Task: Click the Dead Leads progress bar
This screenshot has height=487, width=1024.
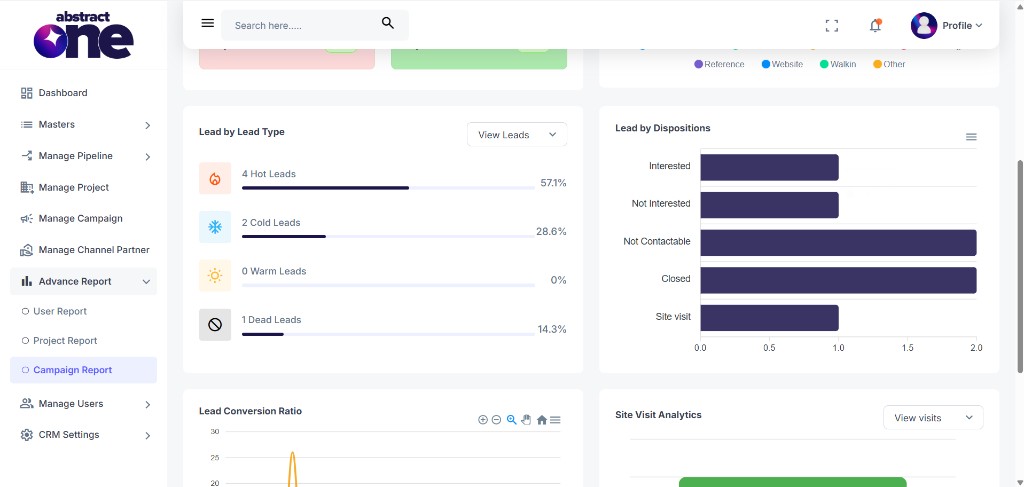Action: pyautogui.click(x=388, y=334)
